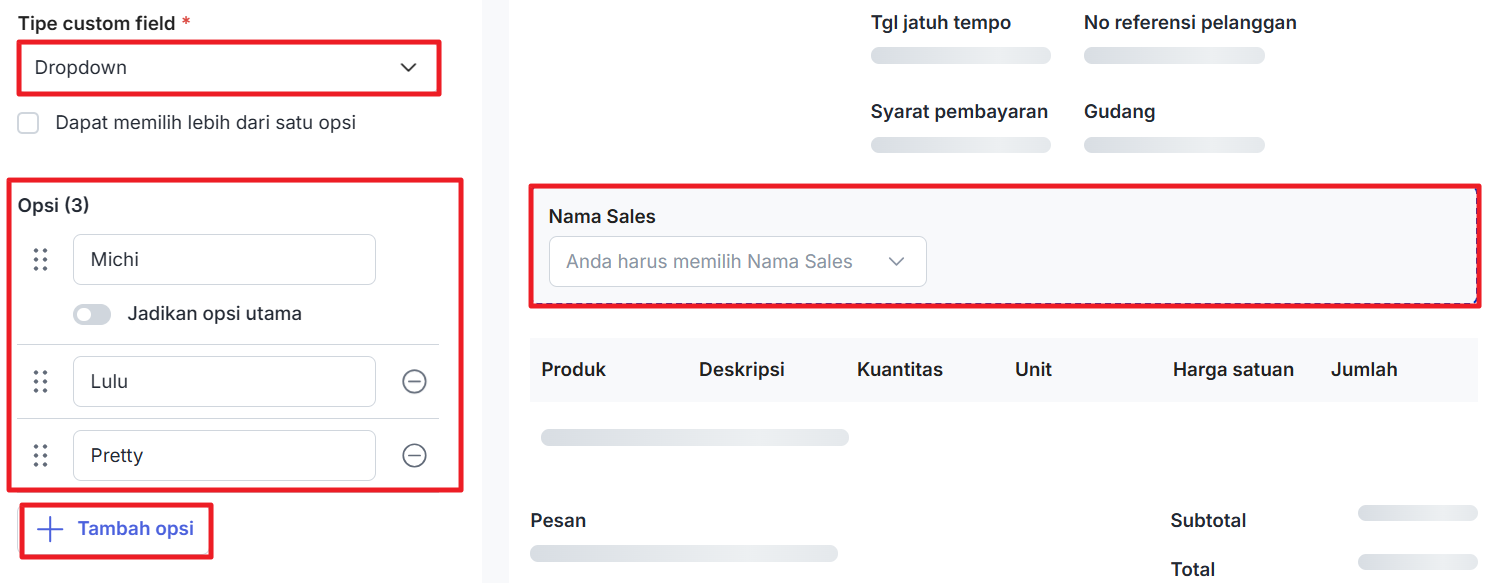Expand the Nama Sales dropdown preview
1495x583 pixels.
pos(737,262)
